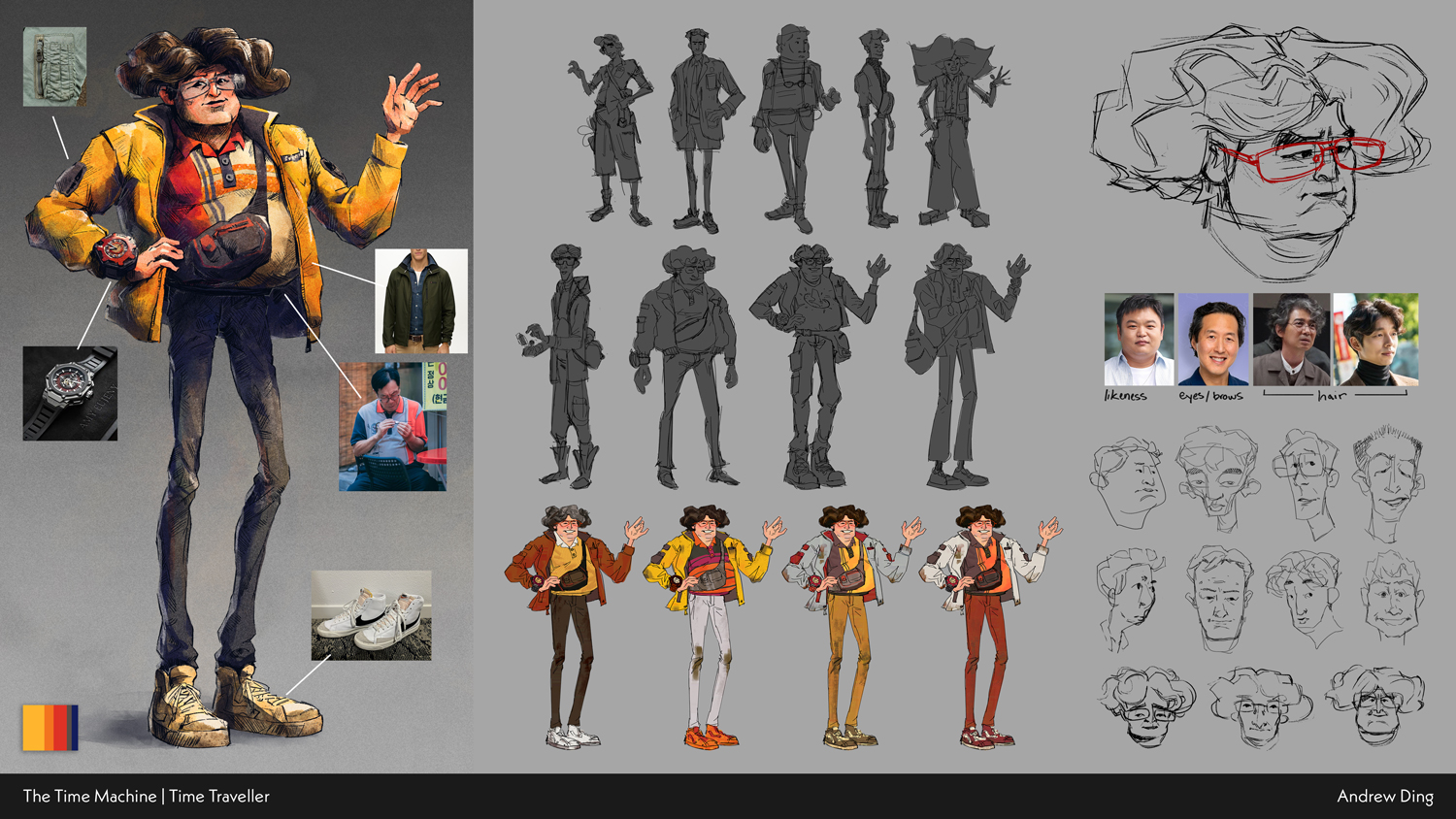This screenshot has height=819, width=1456.
Task: Click the zippered sleeve pocket reference photo
Action: (54, 66)
